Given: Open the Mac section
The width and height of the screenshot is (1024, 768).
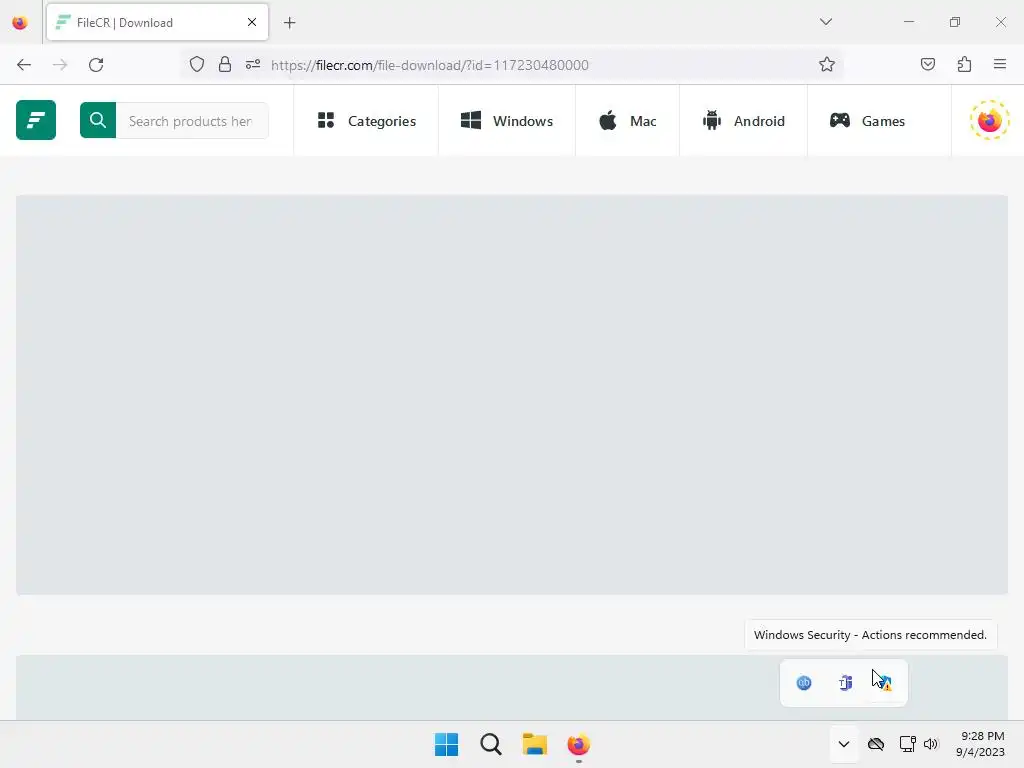Looking at the screenshot, I should click(628, 121).
